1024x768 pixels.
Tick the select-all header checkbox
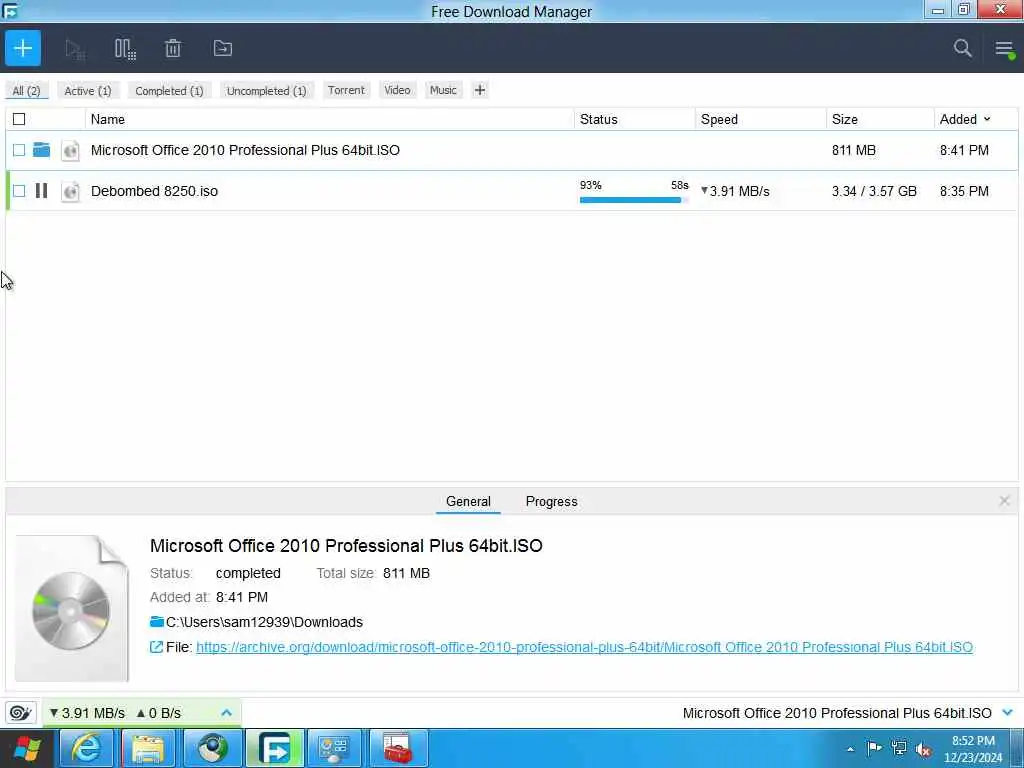[x=19, y=119]
